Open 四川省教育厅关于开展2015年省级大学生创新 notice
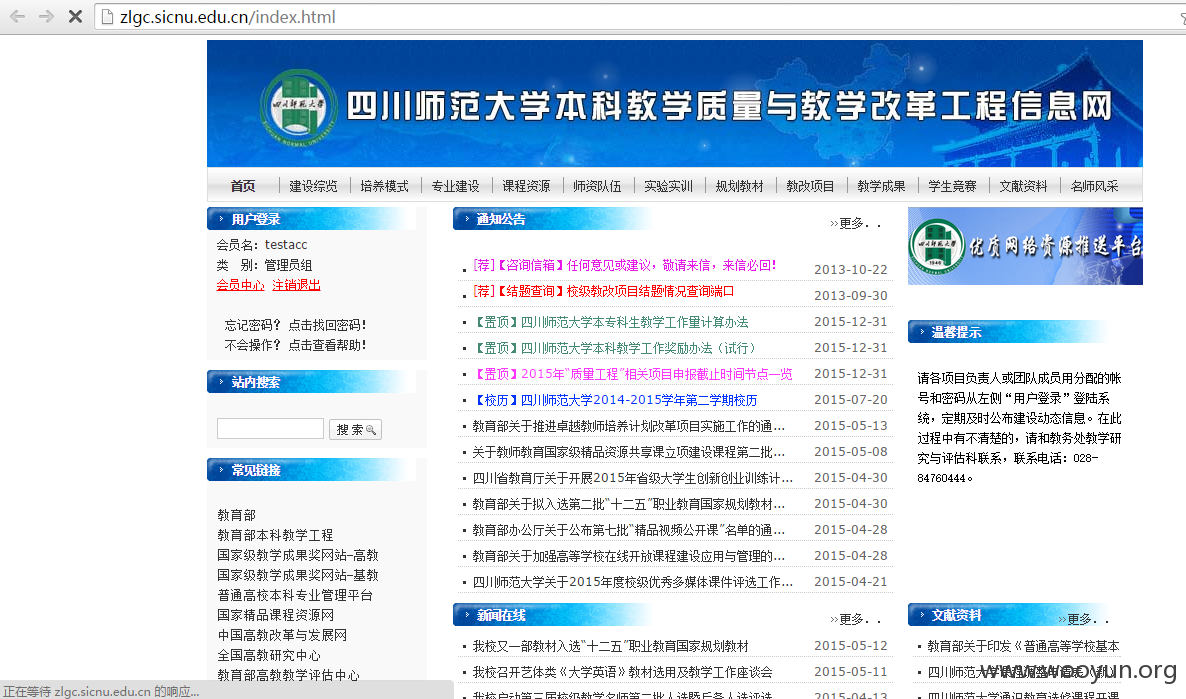The width and height of the screenshot is (1186, 699). [632, 478]
